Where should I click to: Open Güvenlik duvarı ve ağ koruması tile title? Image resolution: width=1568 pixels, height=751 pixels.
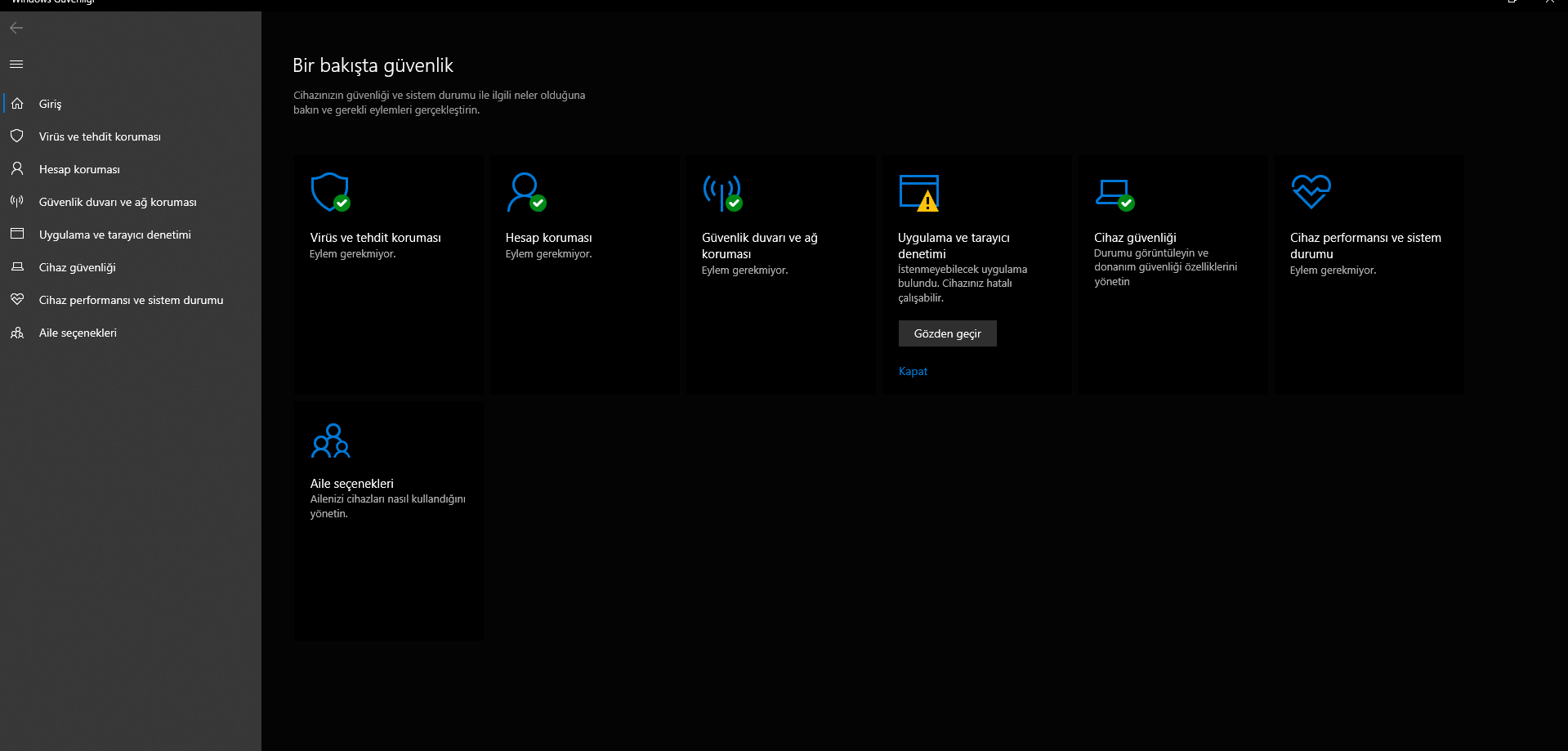click(760, 246)
